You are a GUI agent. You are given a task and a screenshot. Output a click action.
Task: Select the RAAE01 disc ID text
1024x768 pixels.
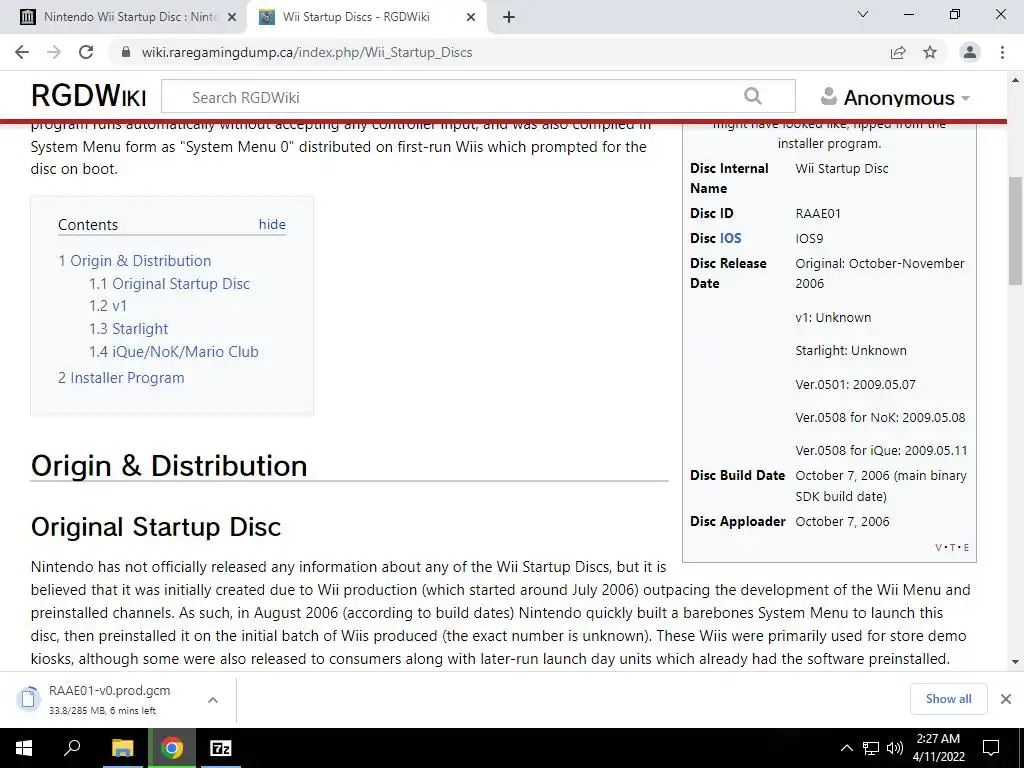pyautogui.click(x=818, y=214)
